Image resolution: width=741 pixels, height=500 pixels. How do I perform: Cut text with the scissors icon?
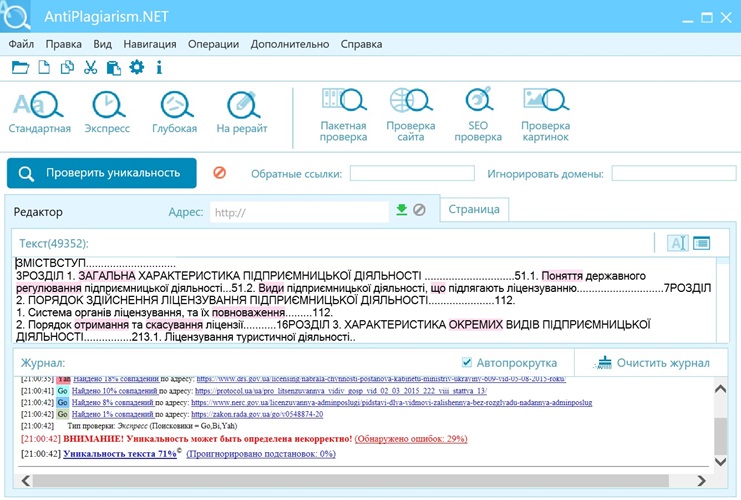[90, 68]
